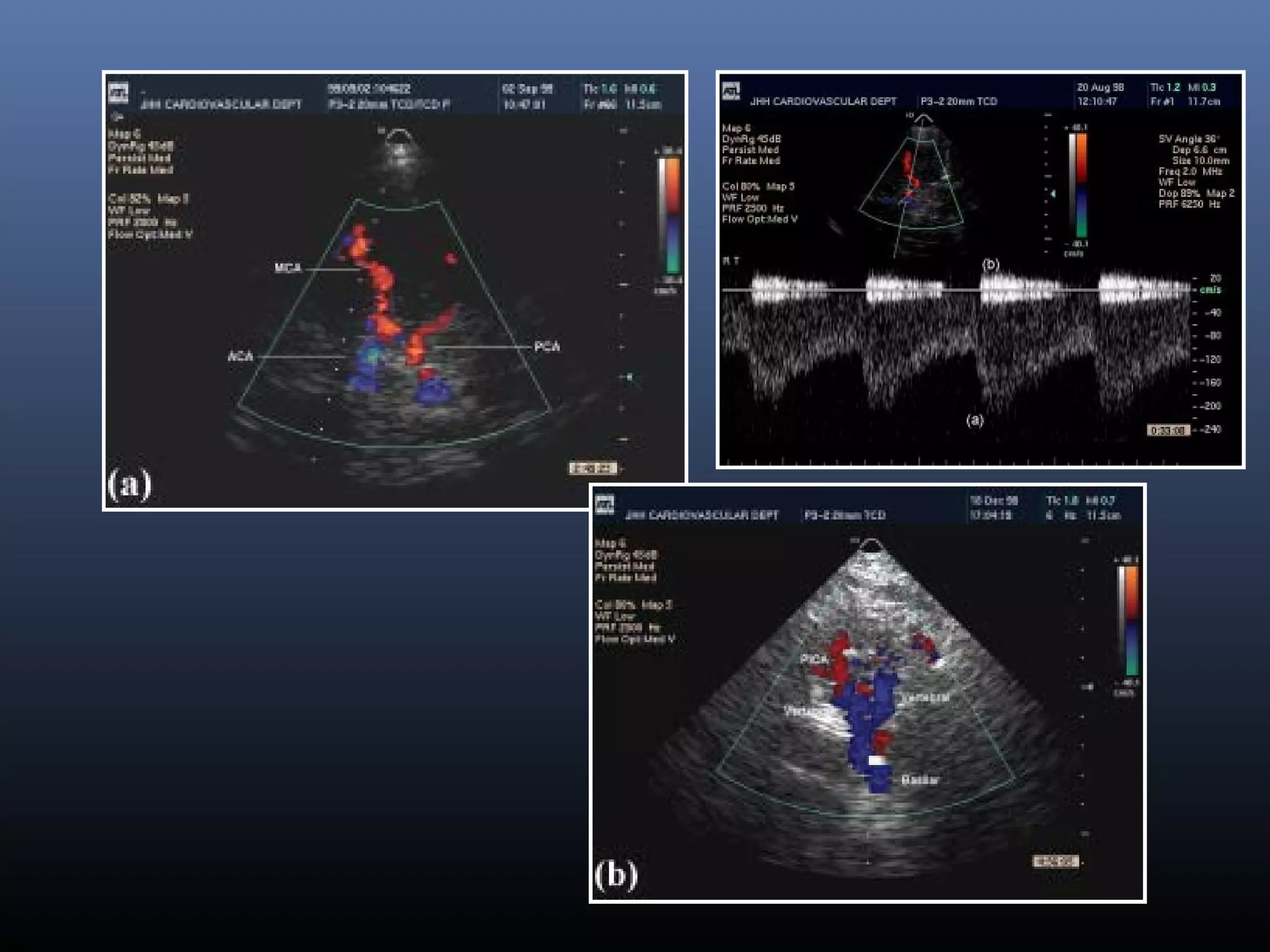Screen dimensions: 1270x952
Task: Click the ATL logo in the Doppler spectrum panel
Action: [x=731, y=90]
